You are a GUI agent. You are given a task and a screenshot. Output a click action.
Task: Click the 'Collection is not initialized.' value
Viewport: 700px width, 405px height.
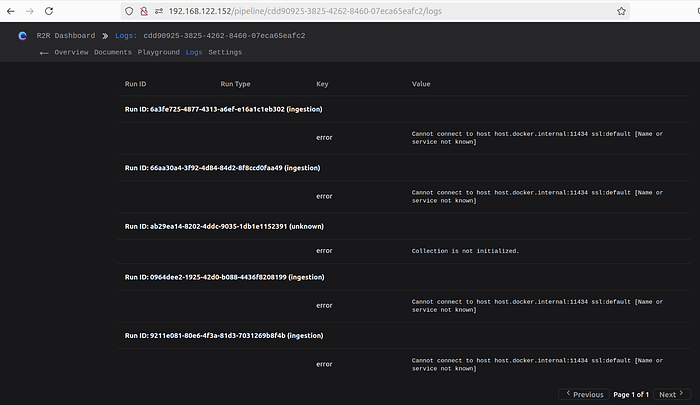[x=465, y=251]
